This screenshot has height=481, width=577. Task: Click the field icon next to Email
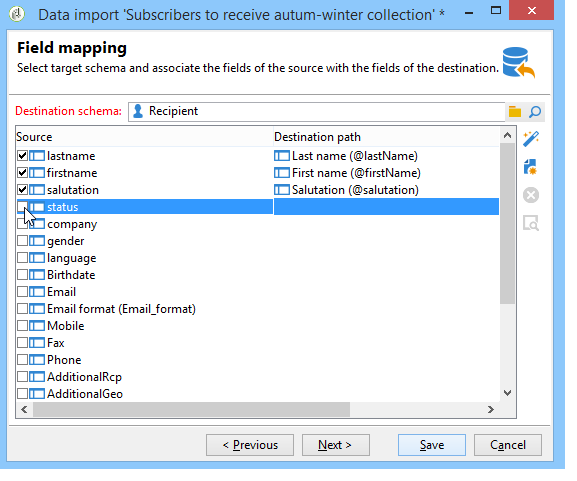tap(37, 292)
